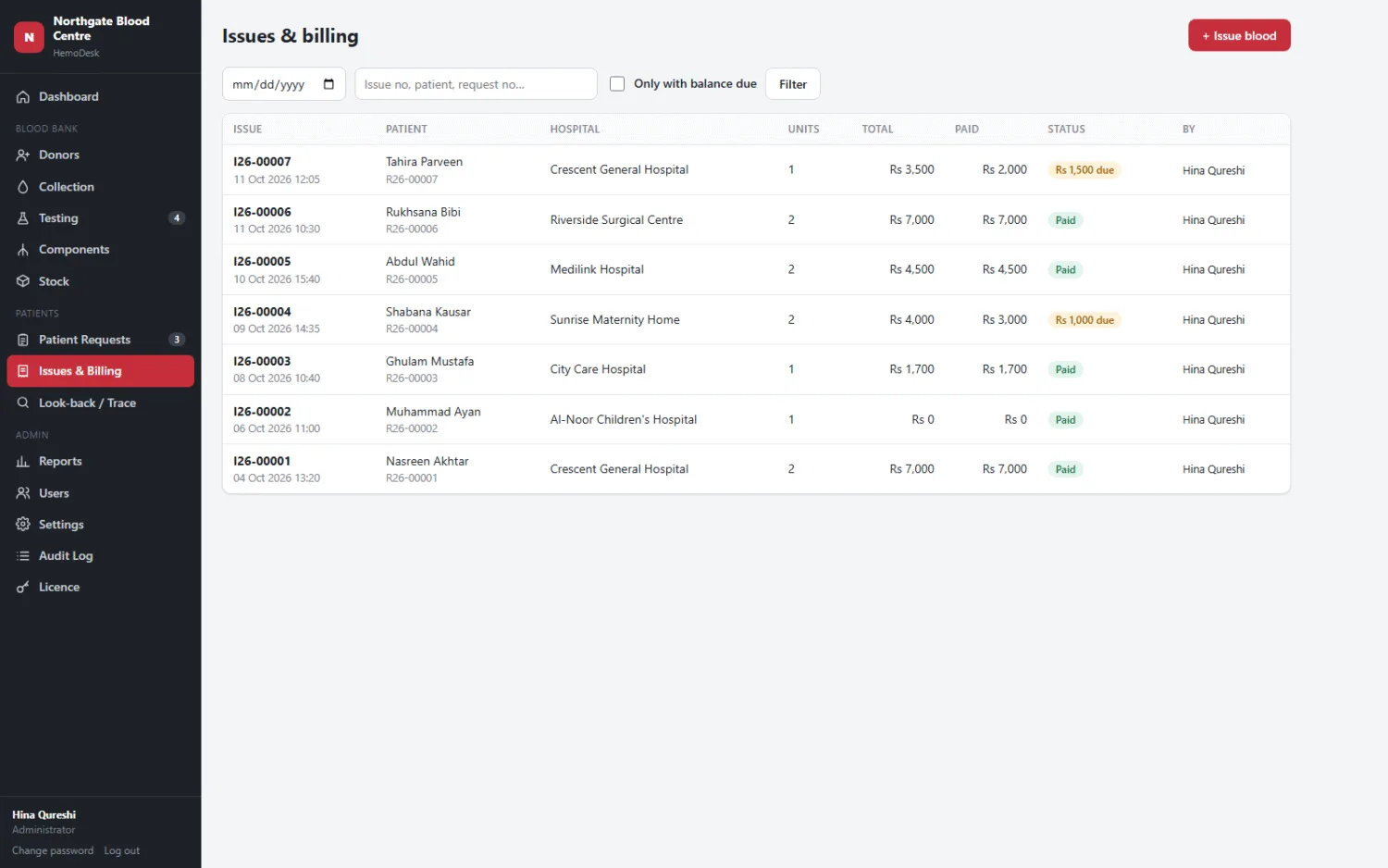Select the Rs 1,000 due status badge
Image resolution: width=1388 pixels, height=868 pixels.
click(1084, 320)
